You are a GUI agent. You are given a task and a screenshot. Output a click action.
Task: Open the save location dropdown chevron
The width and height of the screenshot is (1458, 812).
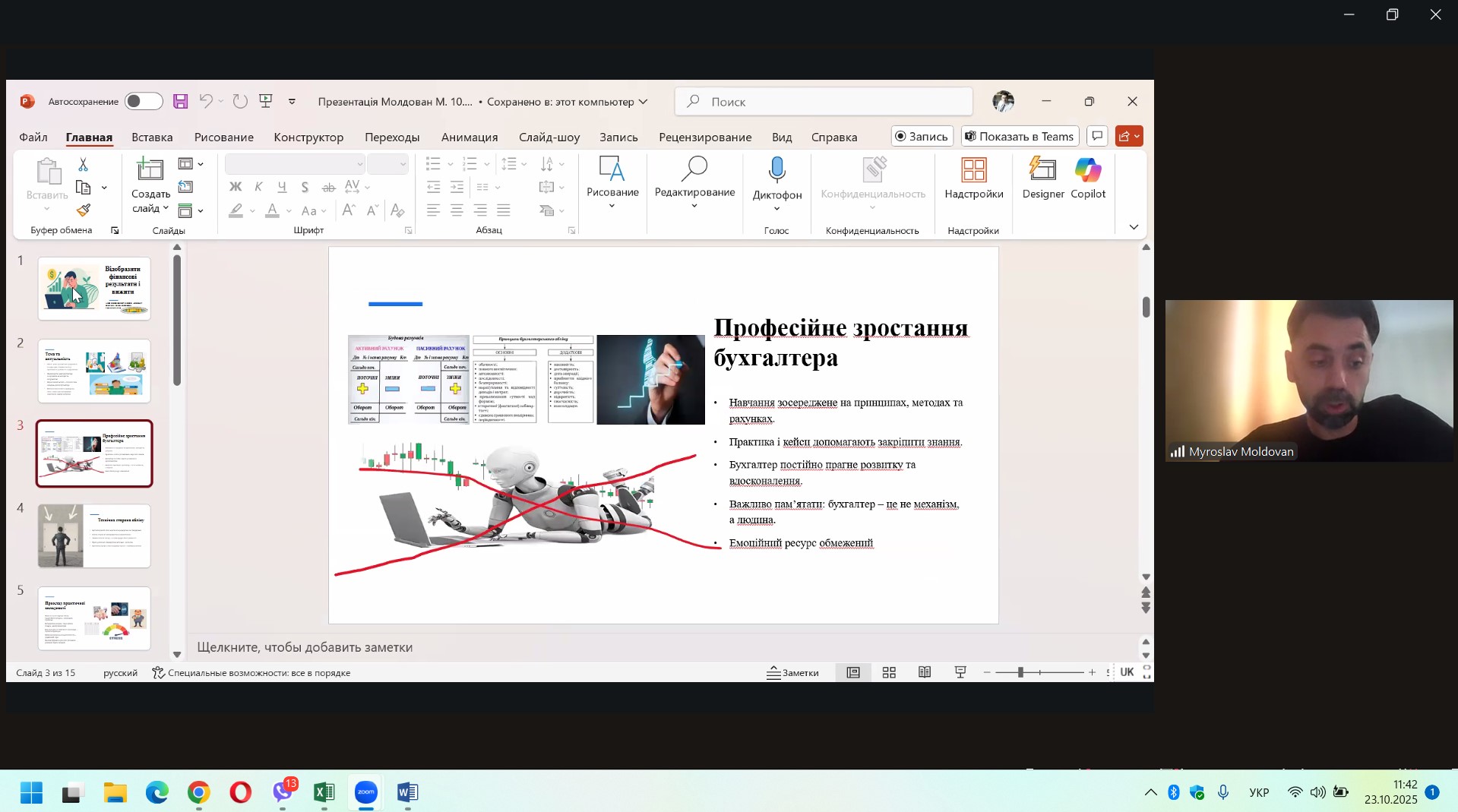tap(644, 102)
